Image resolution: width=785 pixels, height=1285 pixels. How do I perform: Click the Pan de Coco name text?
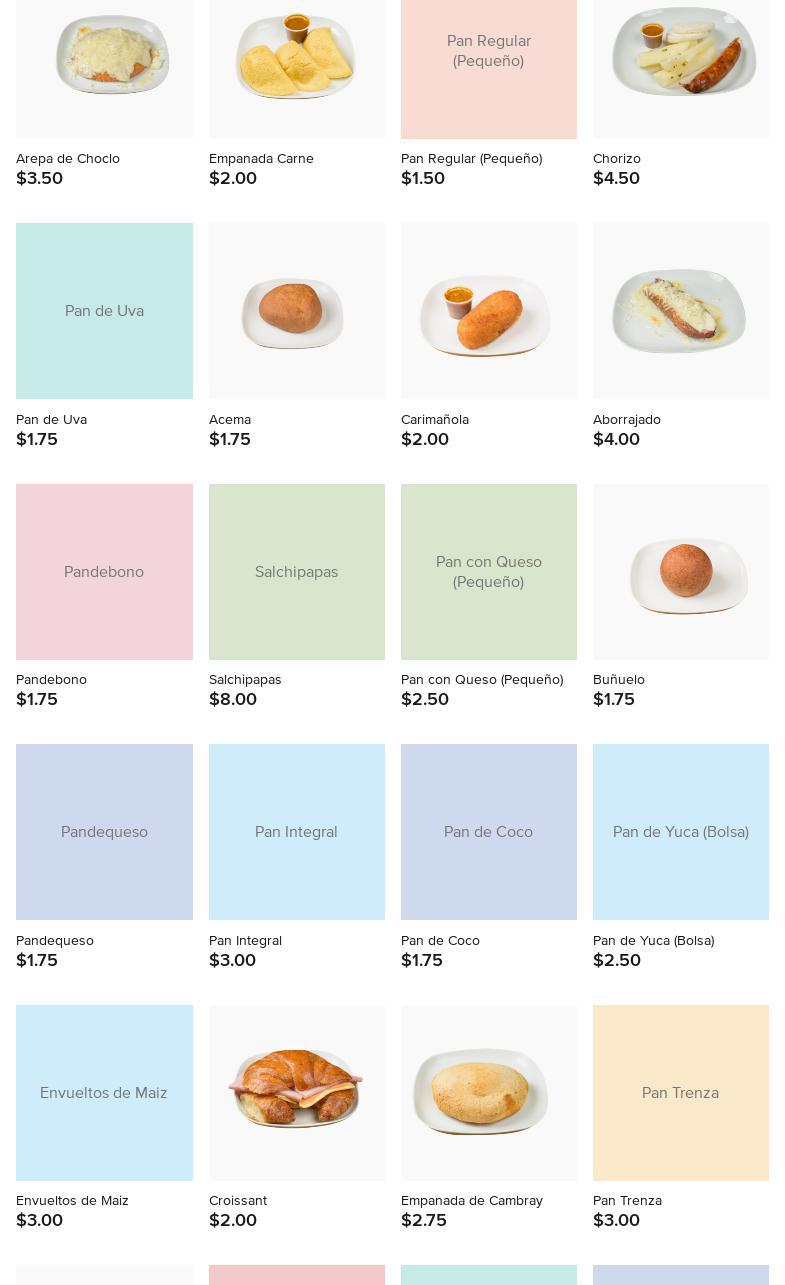440,941
